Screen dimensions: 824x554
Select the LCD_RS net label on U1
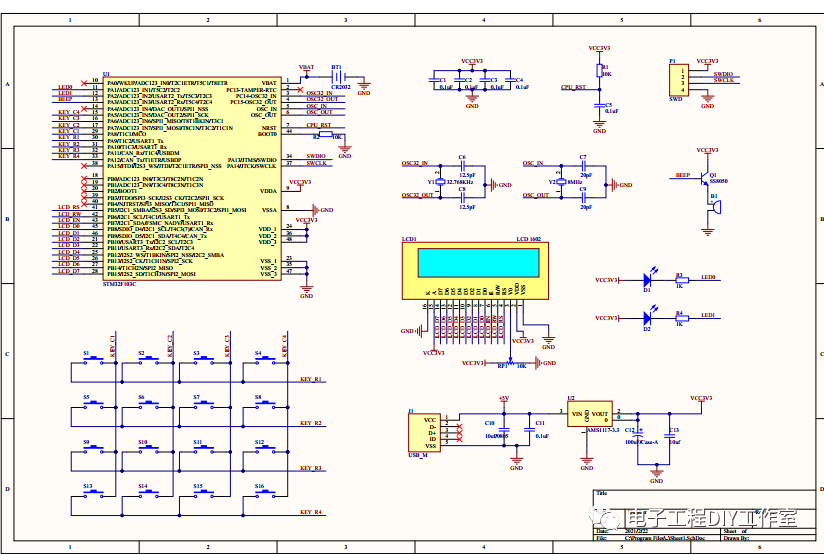pos(69,208)
